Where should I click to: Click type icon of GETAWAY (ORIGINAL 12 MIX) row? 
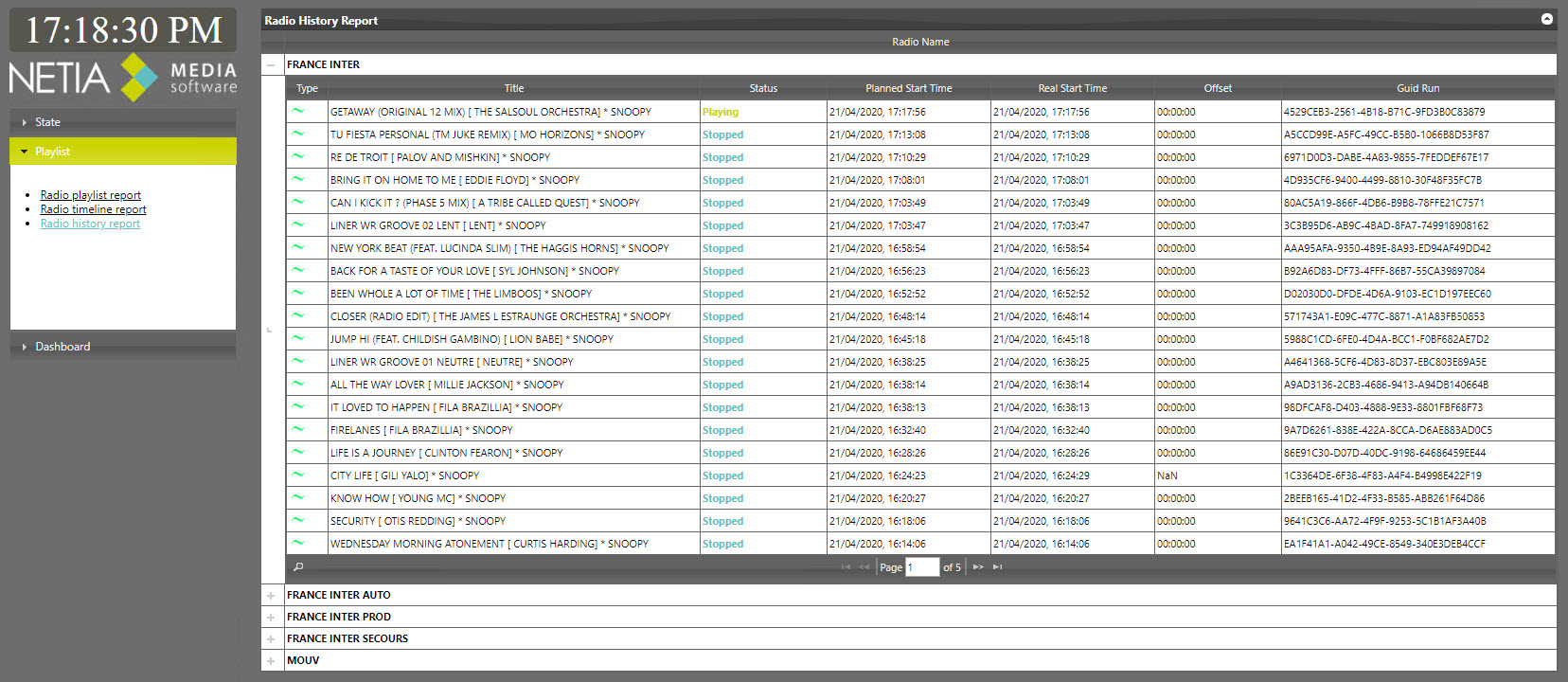pos(298,111)
